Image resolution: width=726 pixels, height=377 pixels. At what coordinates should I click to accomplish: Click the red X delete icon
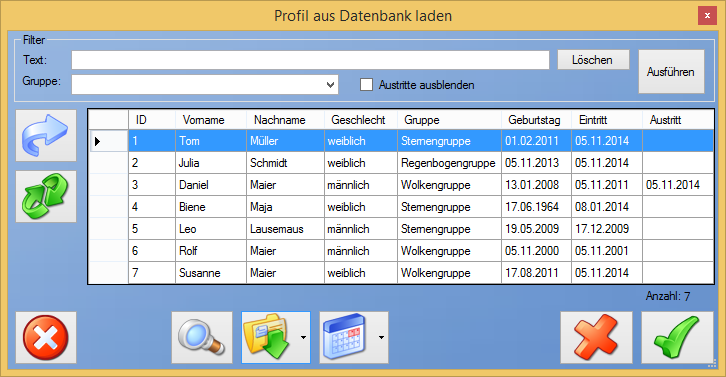click(x=596, y=338)
